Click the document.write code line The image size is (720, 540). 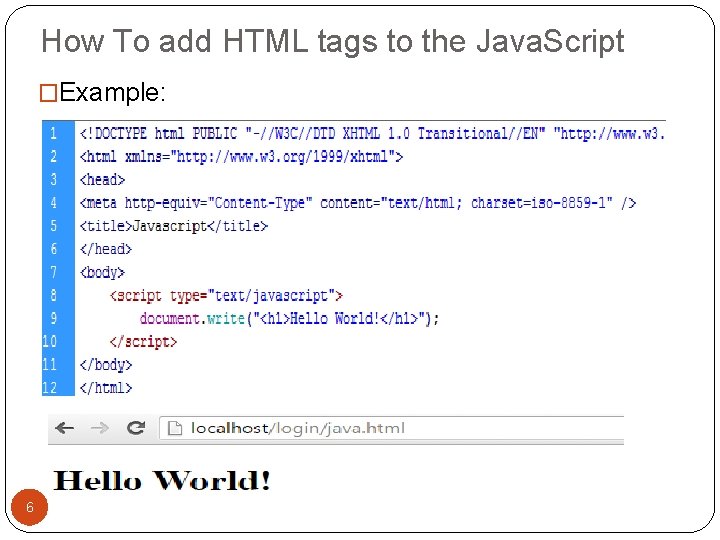tap(289, 318)
